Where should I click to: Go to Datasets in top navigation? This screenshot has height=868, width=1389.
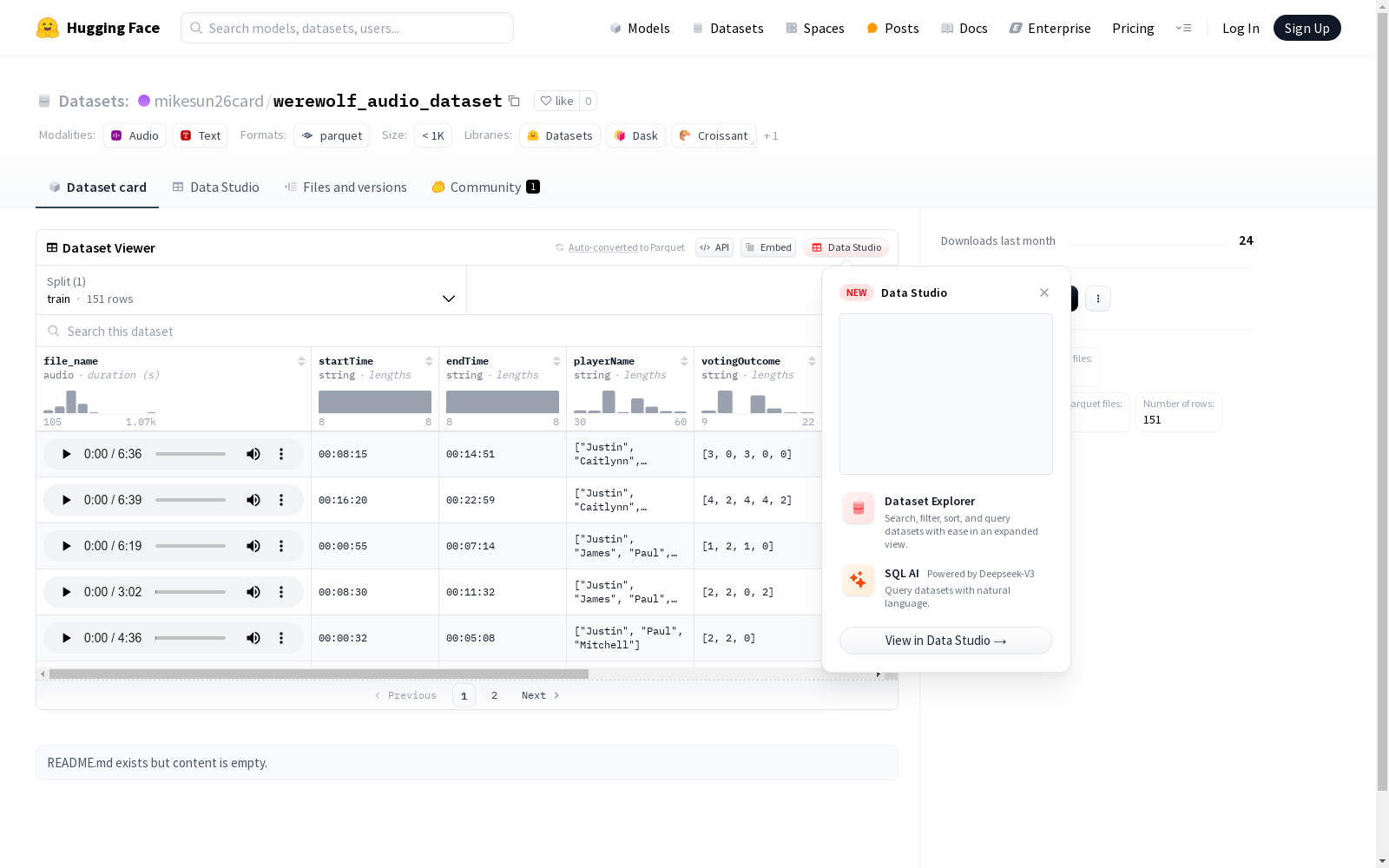pos(727,28)
